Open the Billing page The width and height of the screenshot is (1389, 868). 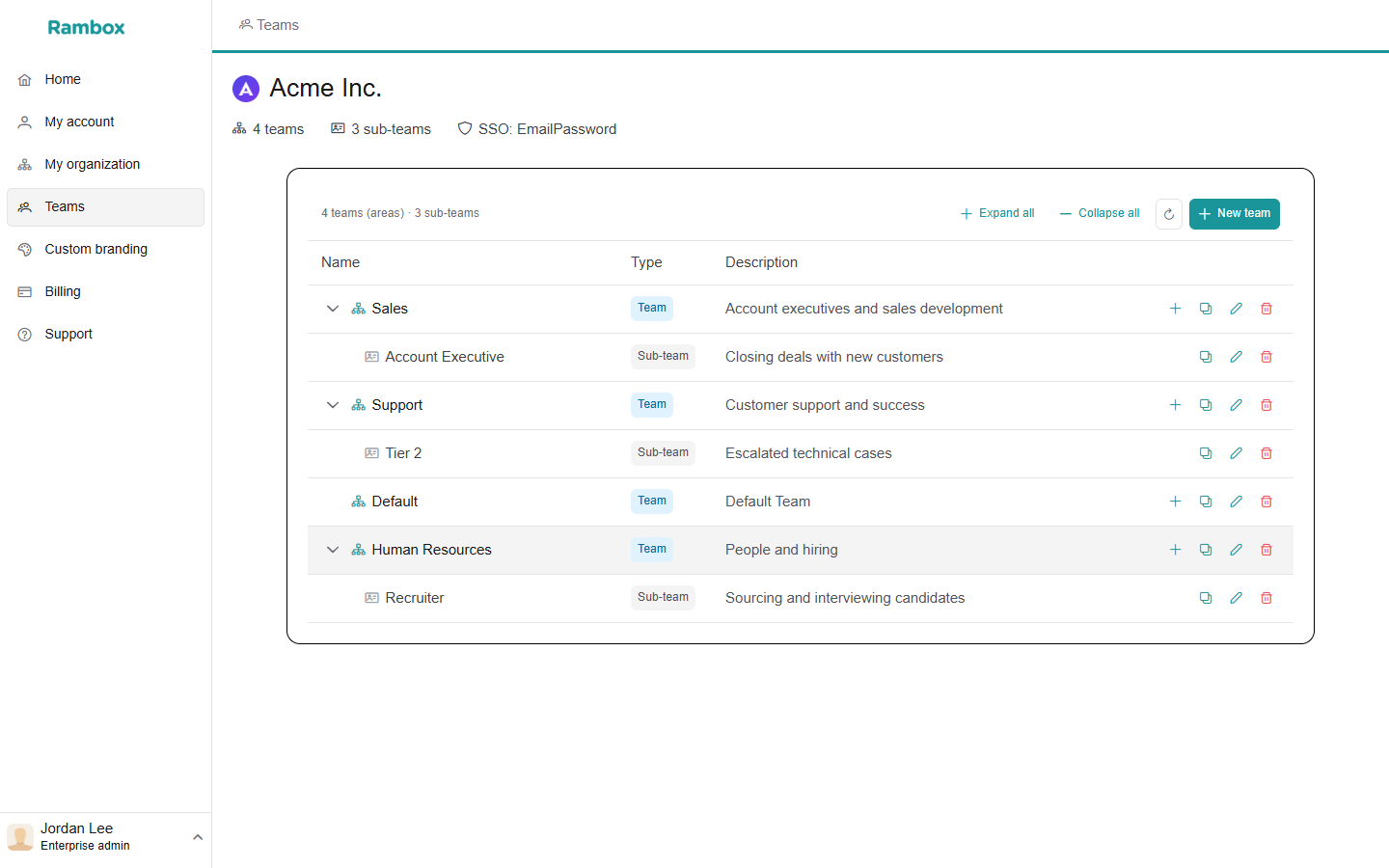point(106,292)
